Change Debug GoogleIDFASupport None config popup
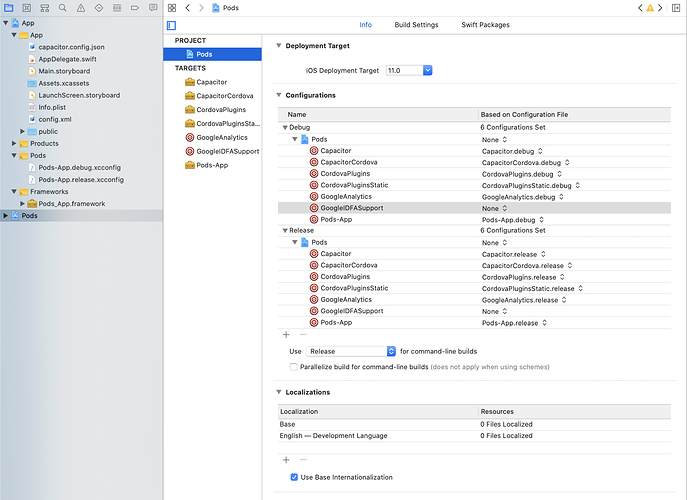 pyautogui.click(x=495, y=209)
